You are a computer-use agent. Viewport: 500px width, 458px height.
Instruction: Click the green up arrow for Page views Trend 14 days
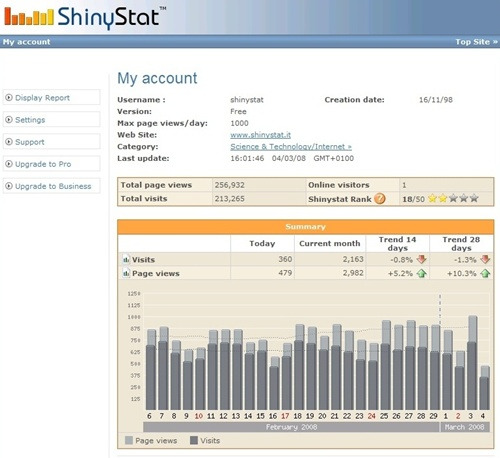coord(422,273)
